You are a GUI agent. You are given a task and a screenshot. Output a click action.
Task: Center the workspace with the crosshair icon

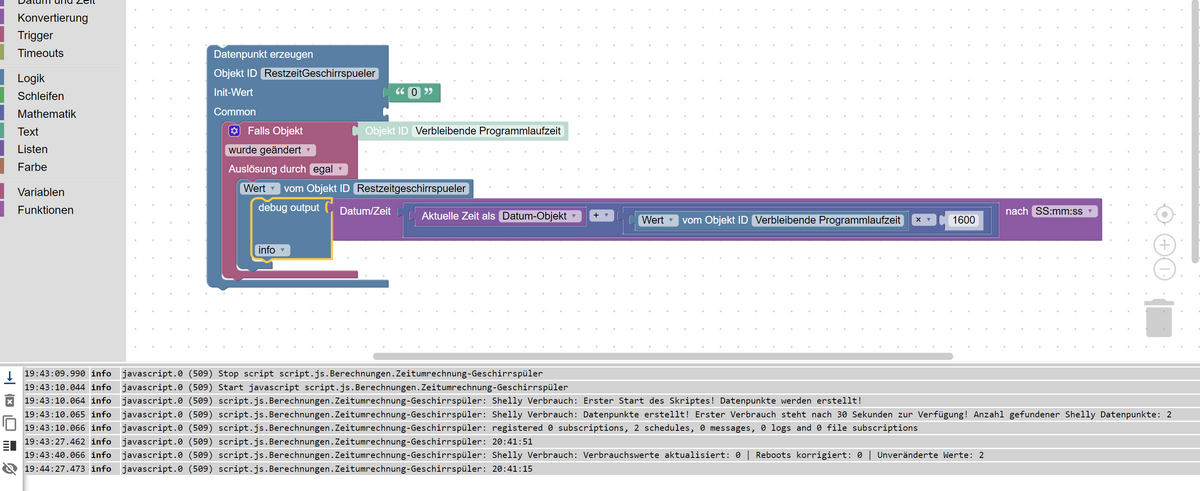[1164, 215]
